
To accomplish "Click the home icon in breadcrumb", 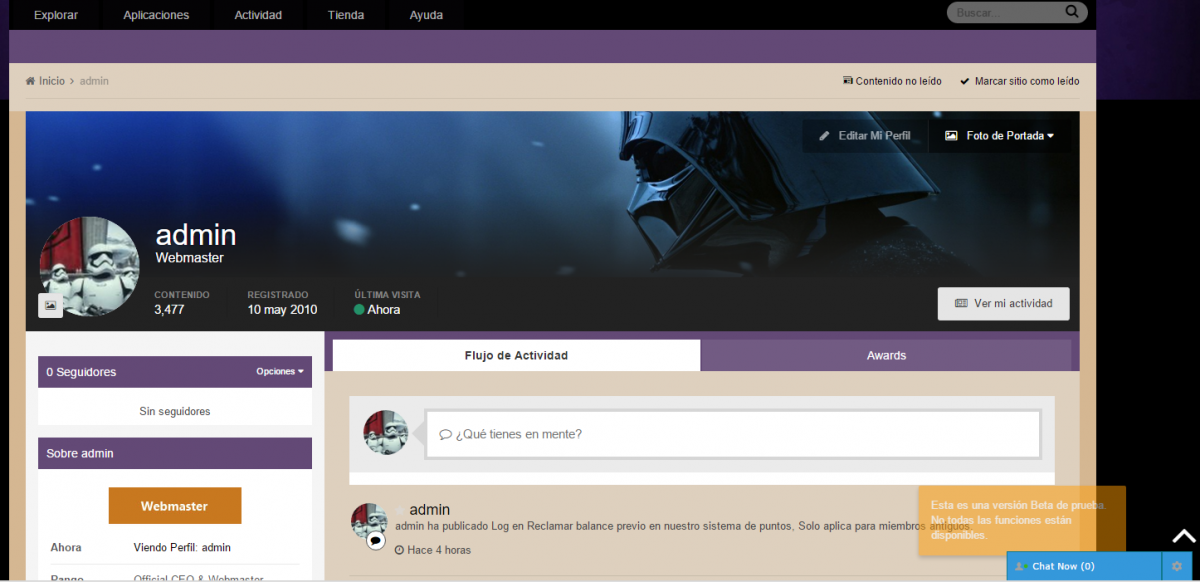I will tap(31, 81).
